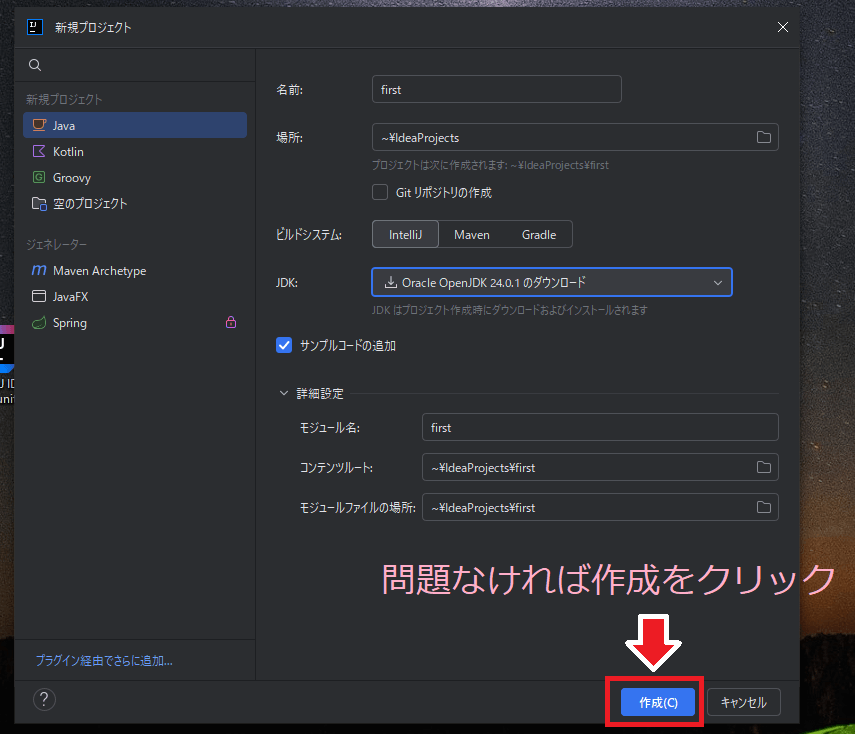
Task: Enable Git リポジトリの作成 checkbox
Action: (380, 192)
